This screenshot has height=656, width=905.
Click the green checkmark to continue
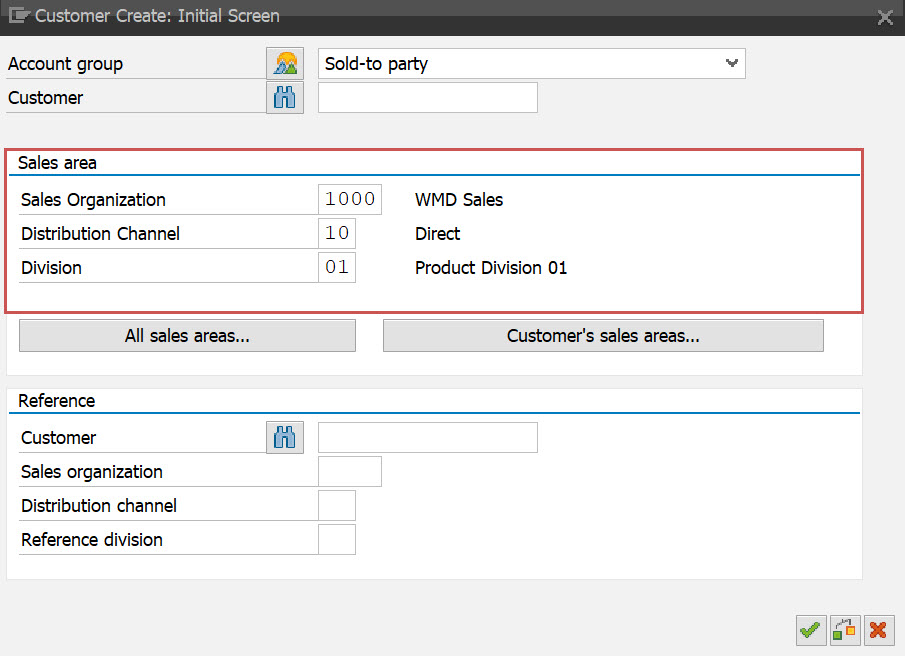(810, 630)
